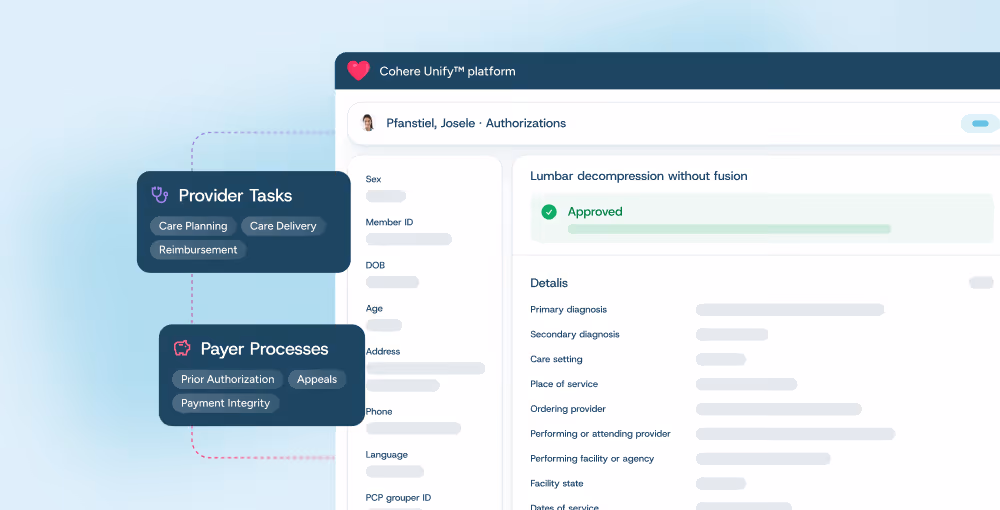This screenshot has width=1000, height=510.
Task: Click the Care setting label
Action: pyautogui.click(x=556, y=359)
